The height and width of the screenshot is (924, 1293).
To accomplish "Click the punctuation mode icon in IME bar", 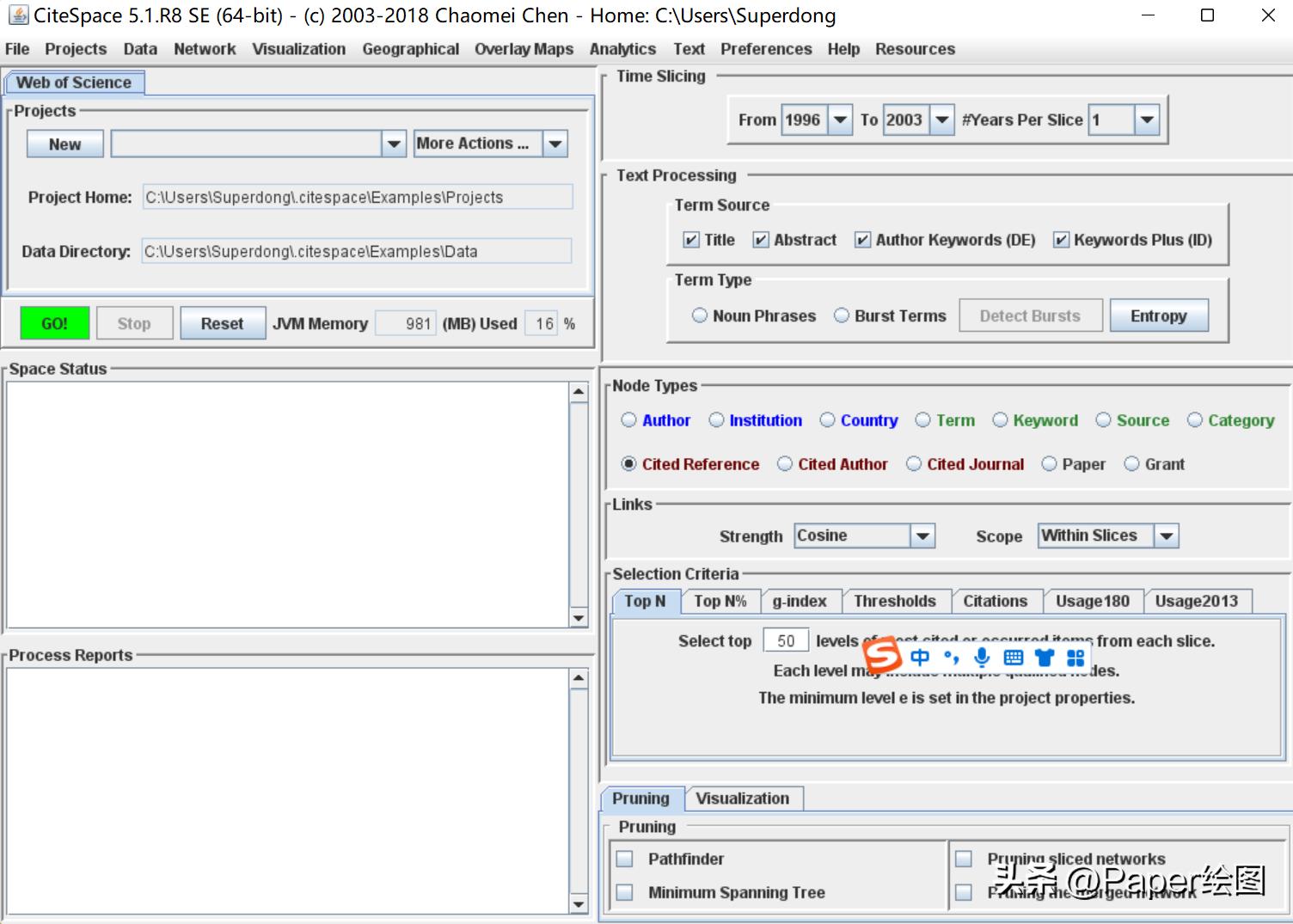I will [x=951, y=658].
